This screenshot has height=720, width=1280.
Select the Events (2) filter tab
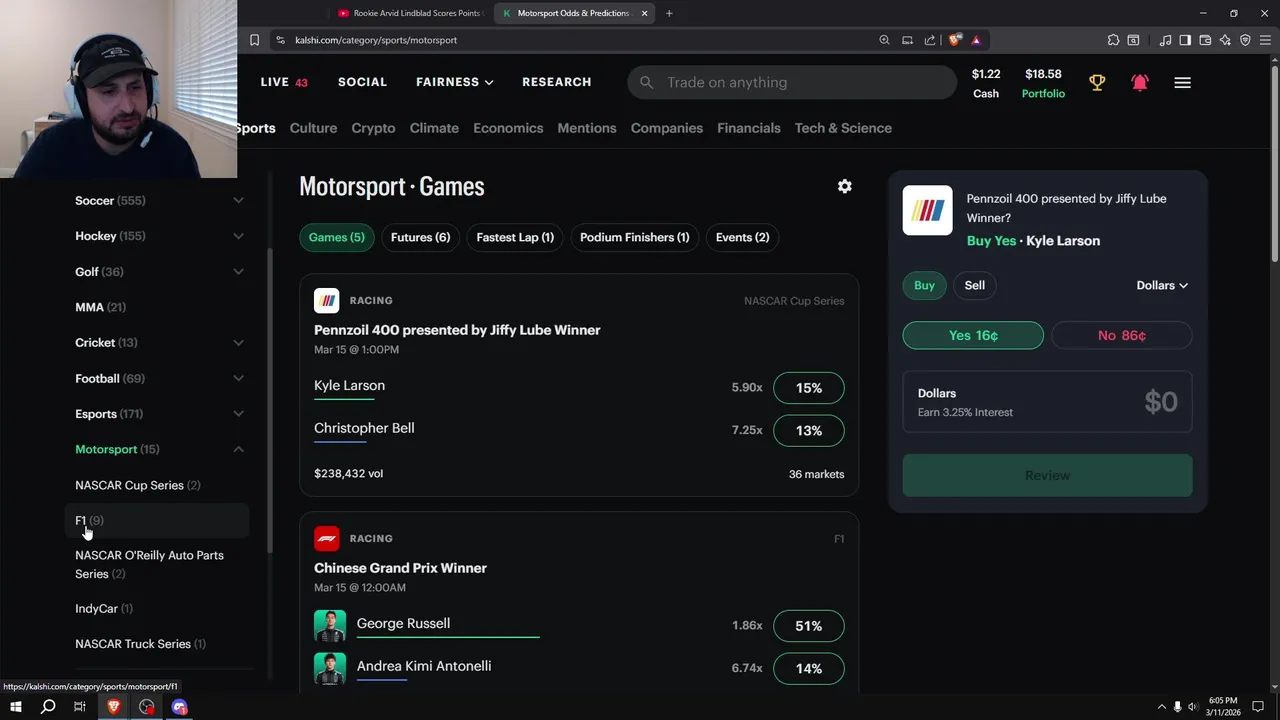coord(743,237)
